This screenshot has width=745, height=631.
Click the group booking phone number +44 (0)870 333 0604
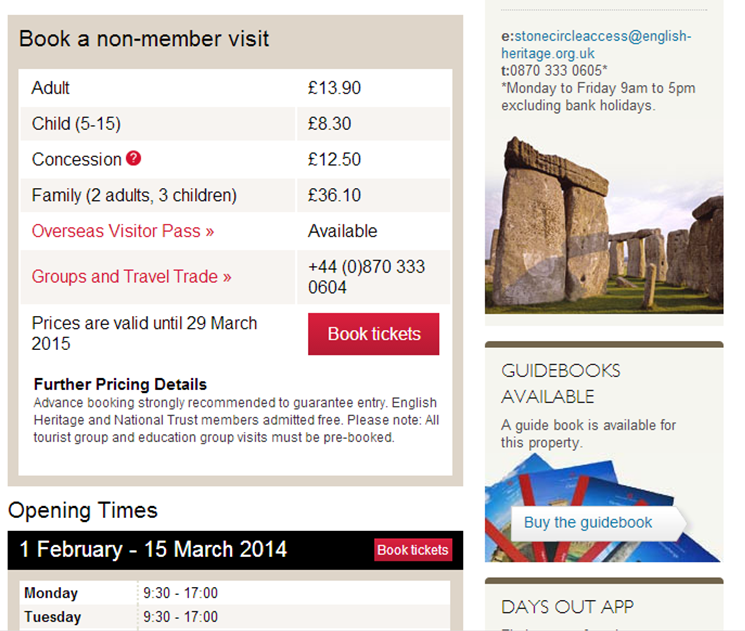tap(366, 277)
